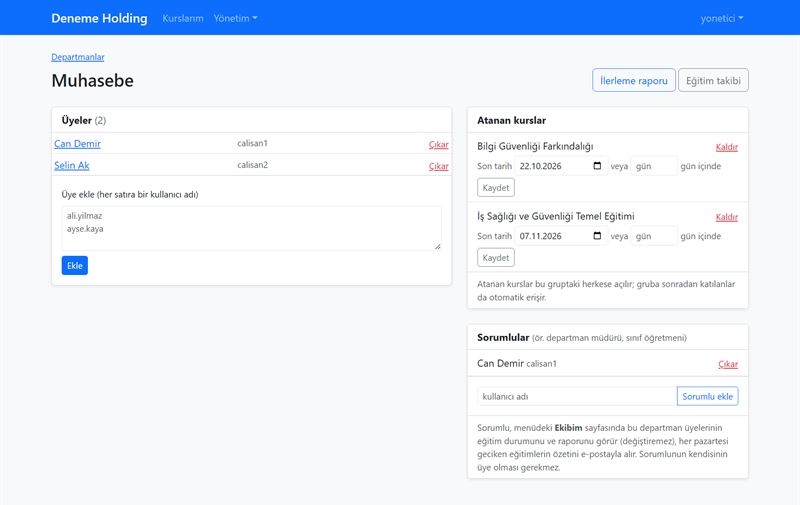Select the calisan2 username in members list

[x=252, y=165]
